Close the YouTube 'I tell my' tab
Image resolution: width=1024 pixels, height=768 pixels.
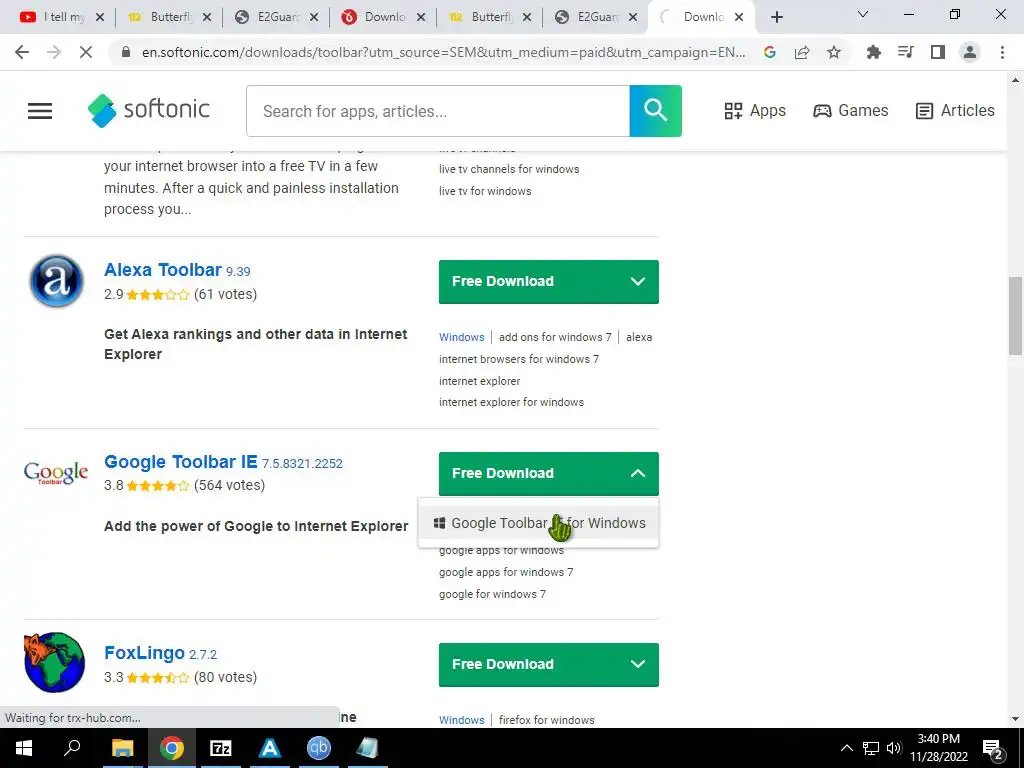(x=100, y=18)
